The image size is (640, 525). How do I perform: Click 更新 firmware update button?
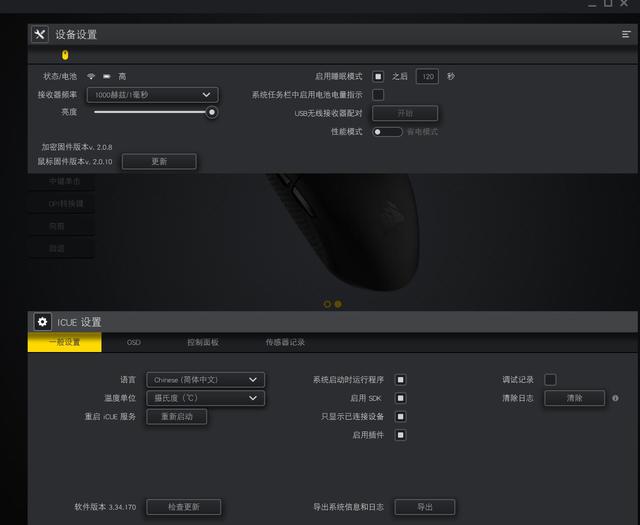tap(159, 161)
